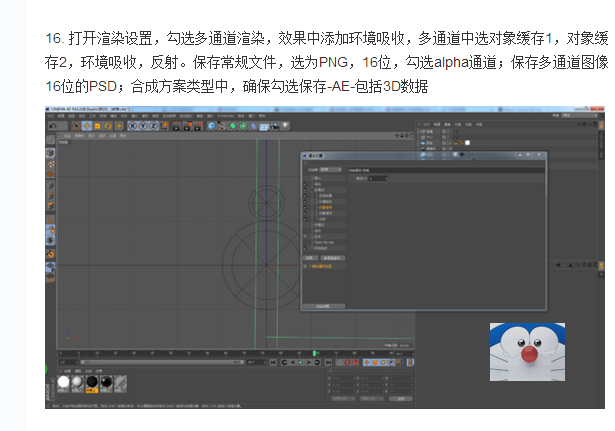Click the green array modeling icon
This screenshot has height=431, width=615.
tap(243, 126)
